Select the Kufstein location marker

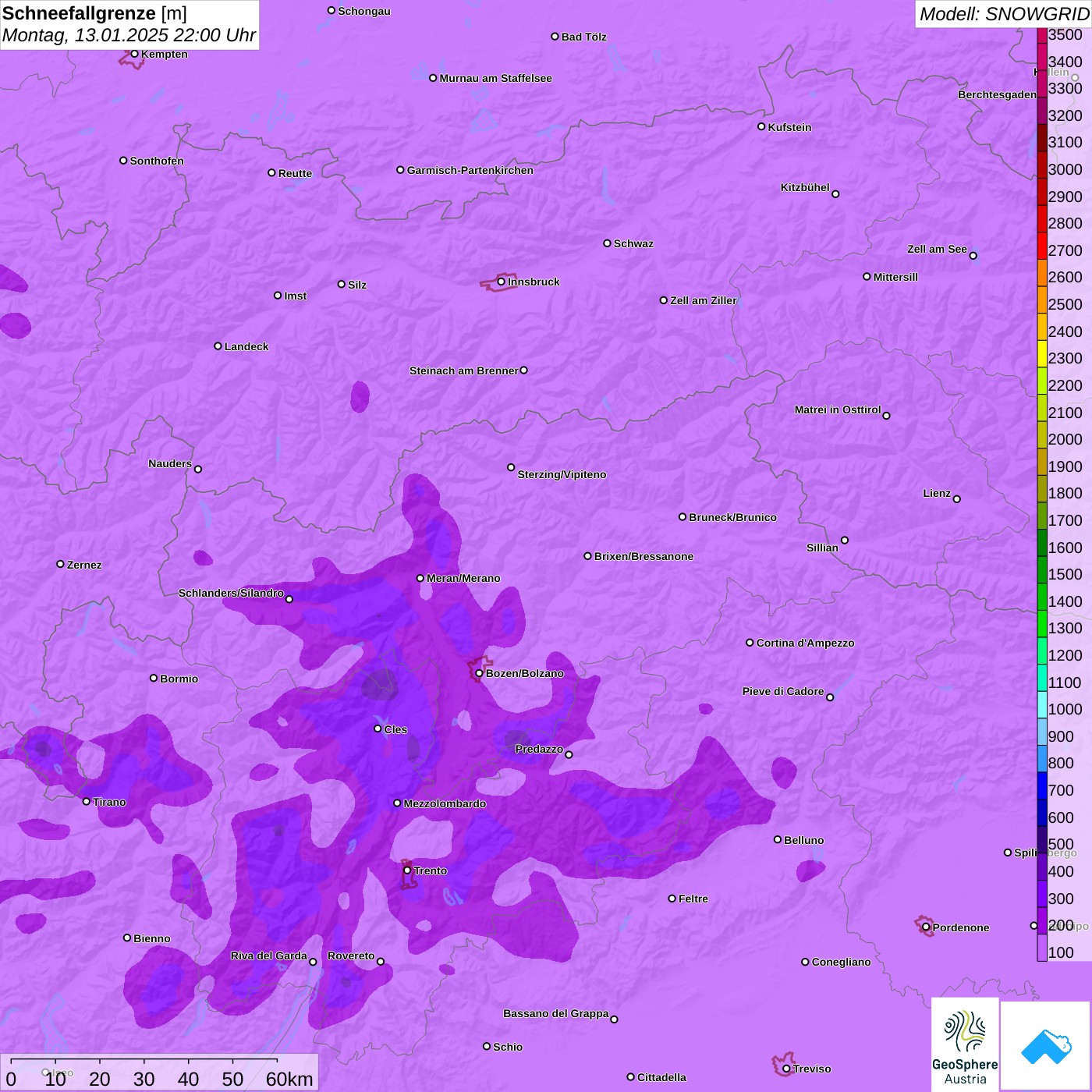click(x=761, y=126)
